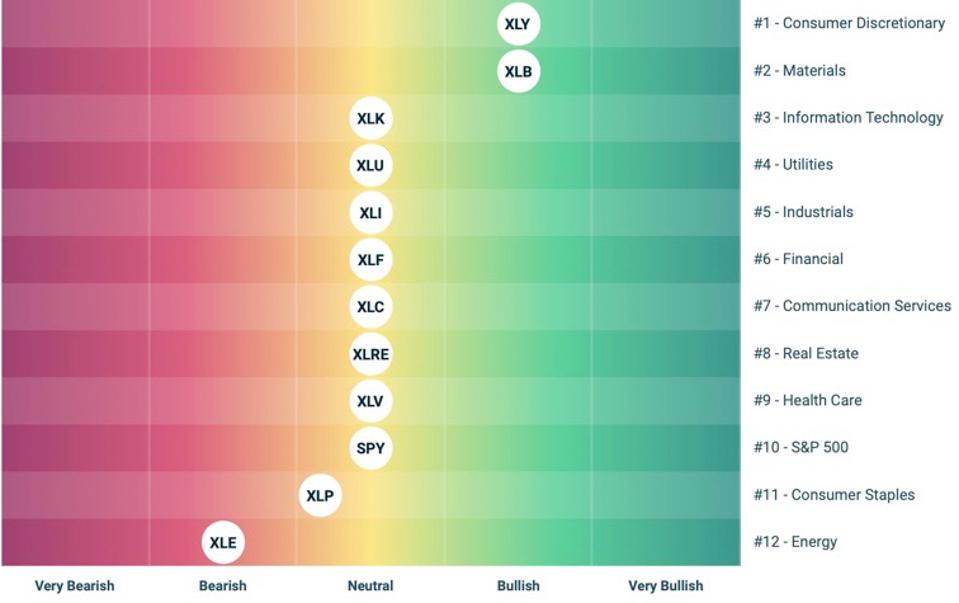The image size is (959, 603).
Task: Select the XLF ticker marker
Action: pos(370,259)
